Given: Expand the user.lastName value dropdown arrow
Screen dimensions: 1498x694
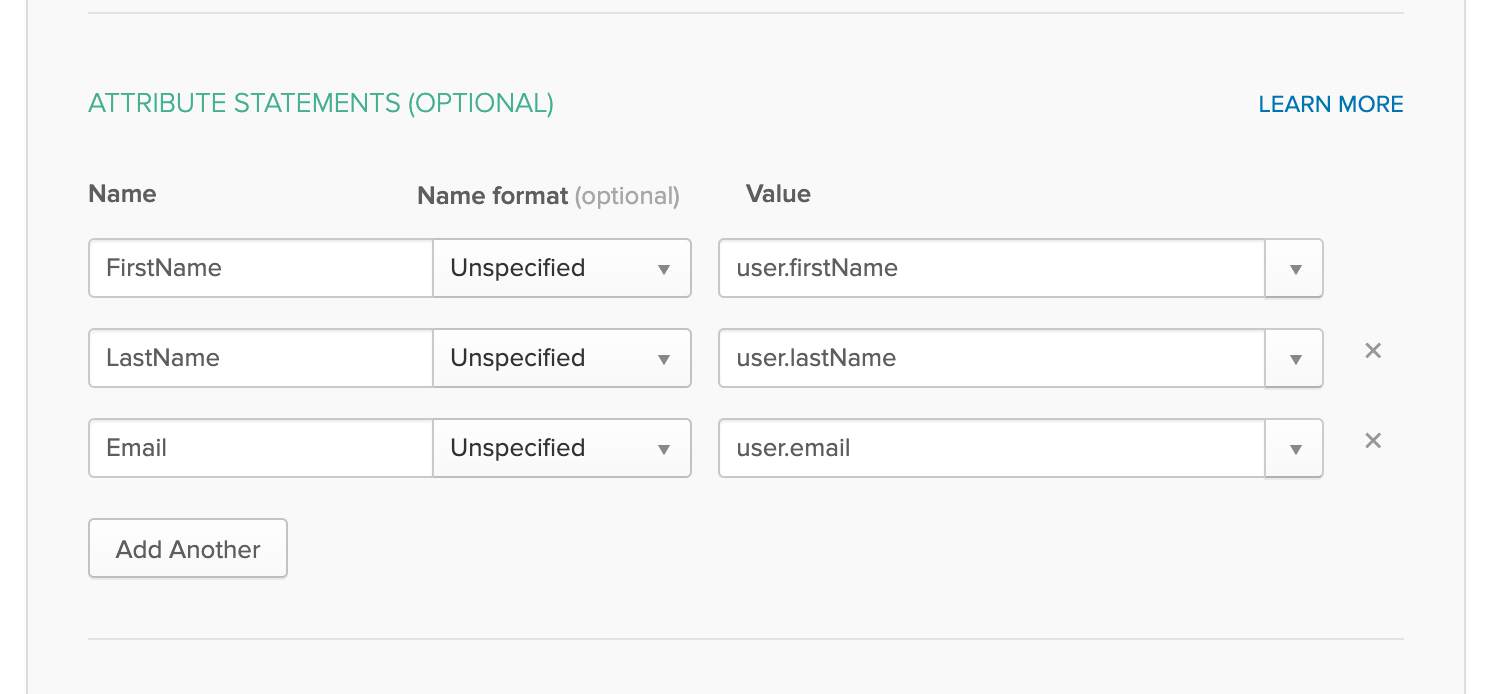Looking at the screenshot, I should [x=1295, y=359].
